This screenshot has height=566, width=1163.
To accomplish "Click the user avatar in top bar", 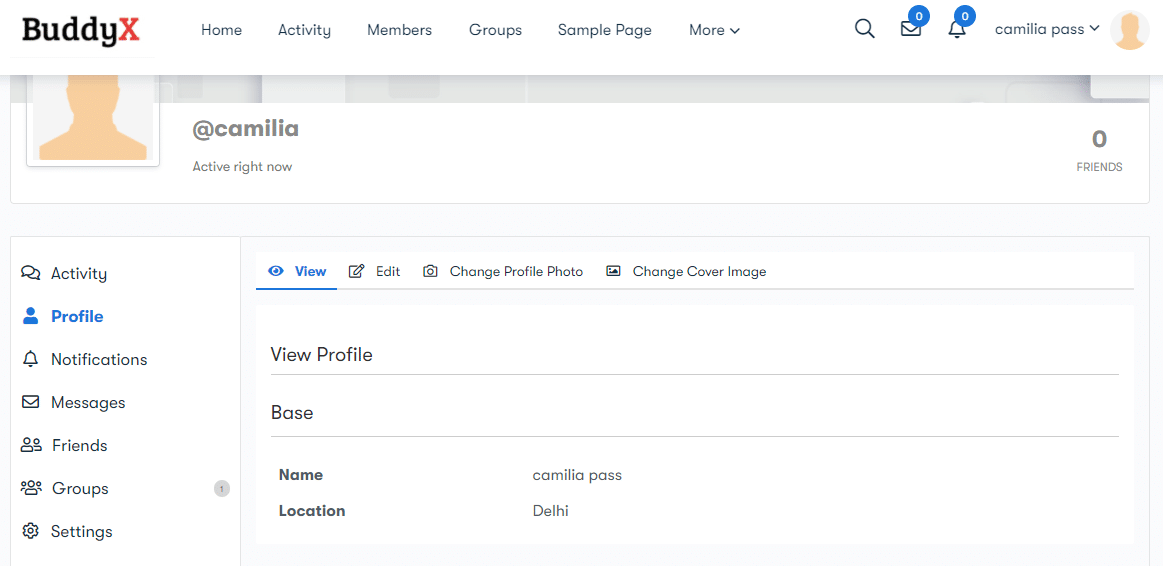I will point(1130,30).
